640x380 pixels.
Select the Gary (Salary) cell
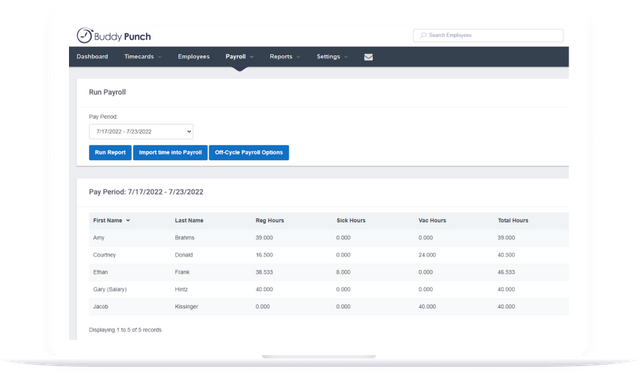110,289
